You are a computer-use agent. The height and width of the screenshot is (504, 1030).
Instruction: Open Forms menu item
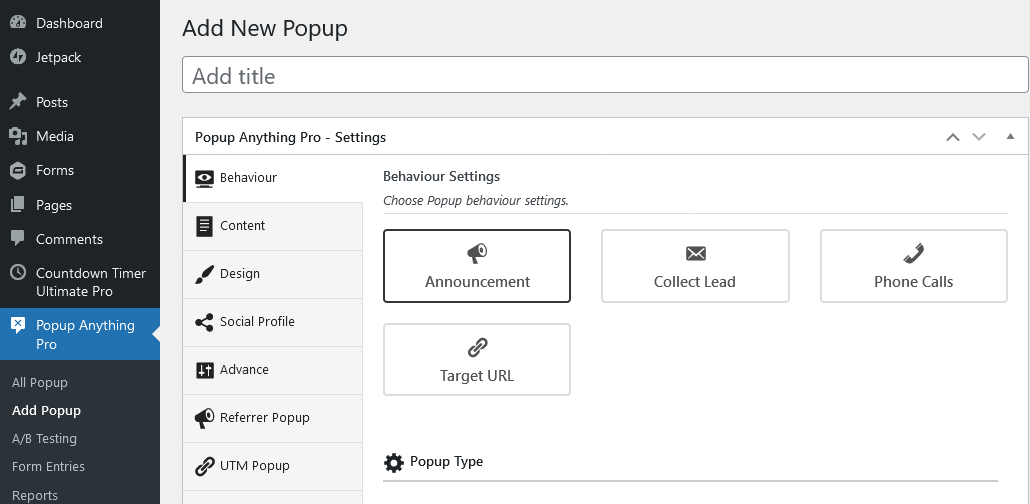click(x=79, y=170)
